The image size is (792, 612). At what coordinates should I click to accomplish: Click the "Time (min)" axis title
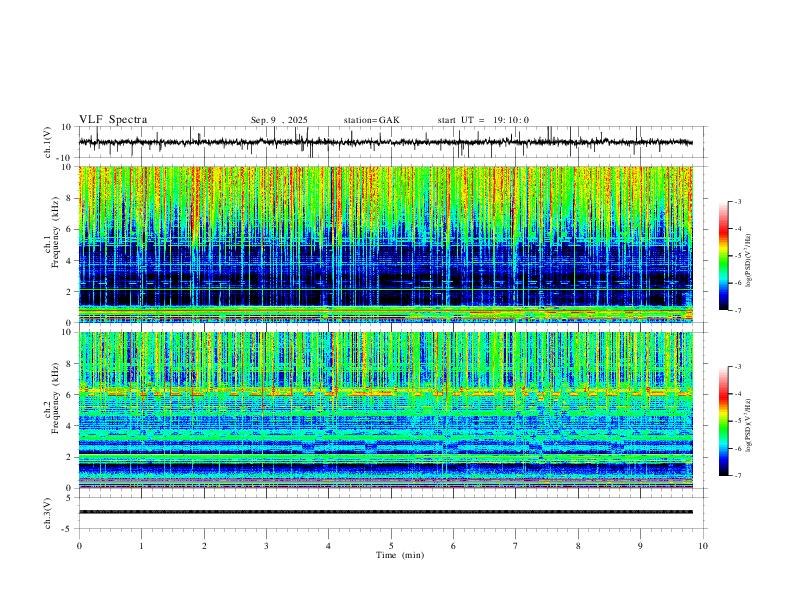click(x=400, y=555)
